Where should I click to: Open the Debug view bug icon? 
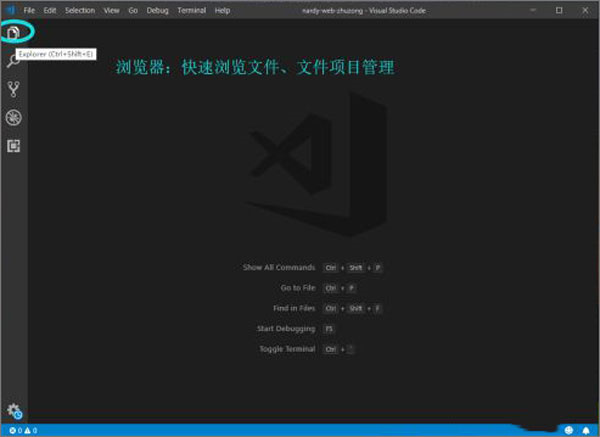13,117
